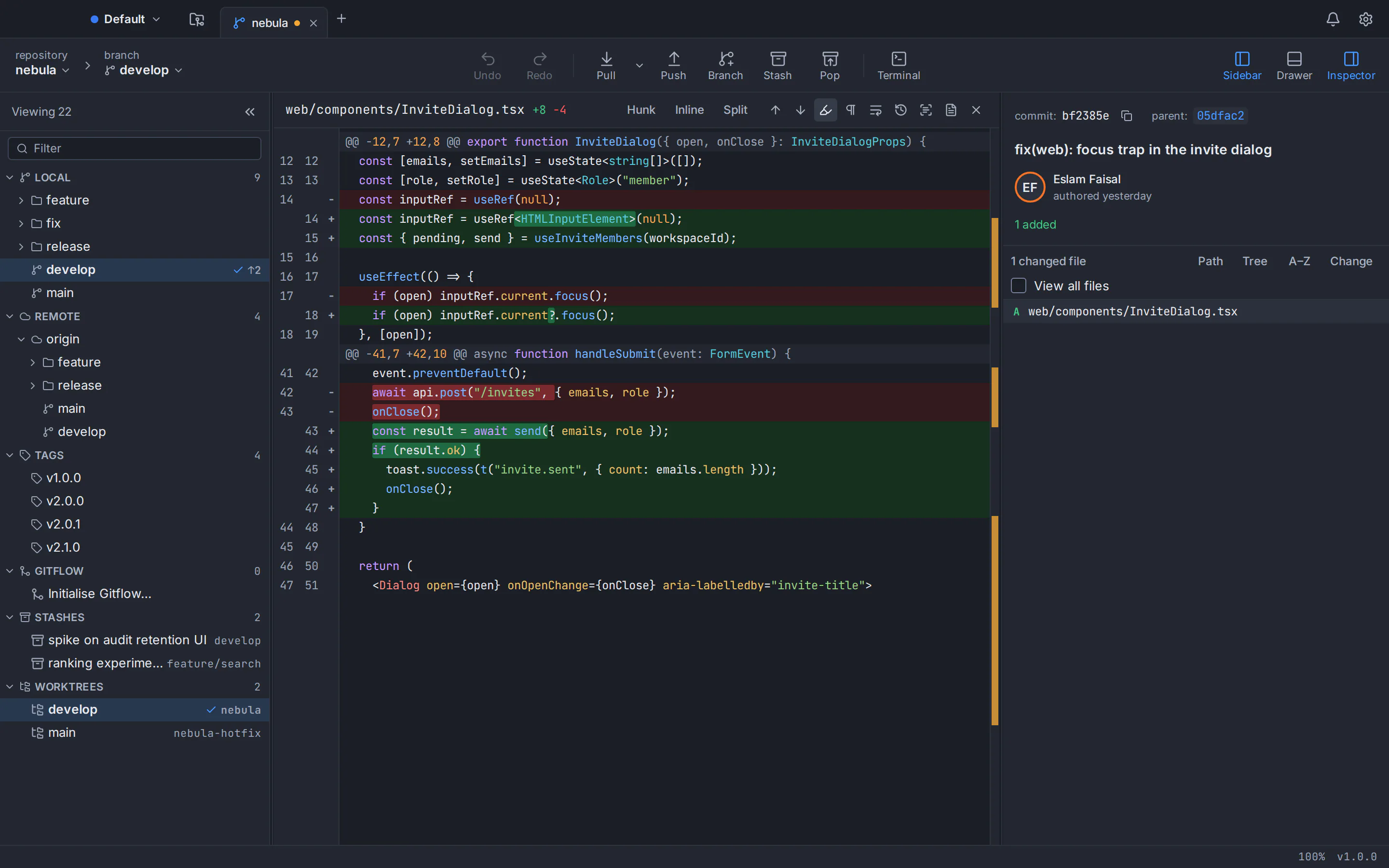Viewport: 1389px width, 868px height.
Task: Click Initialise Gitflow...
Action: click(99, 594)
